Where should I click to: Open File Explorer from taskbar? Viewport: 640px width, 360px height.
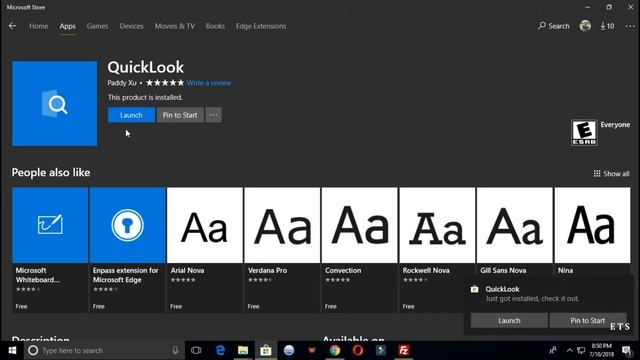tap(243, 350)
